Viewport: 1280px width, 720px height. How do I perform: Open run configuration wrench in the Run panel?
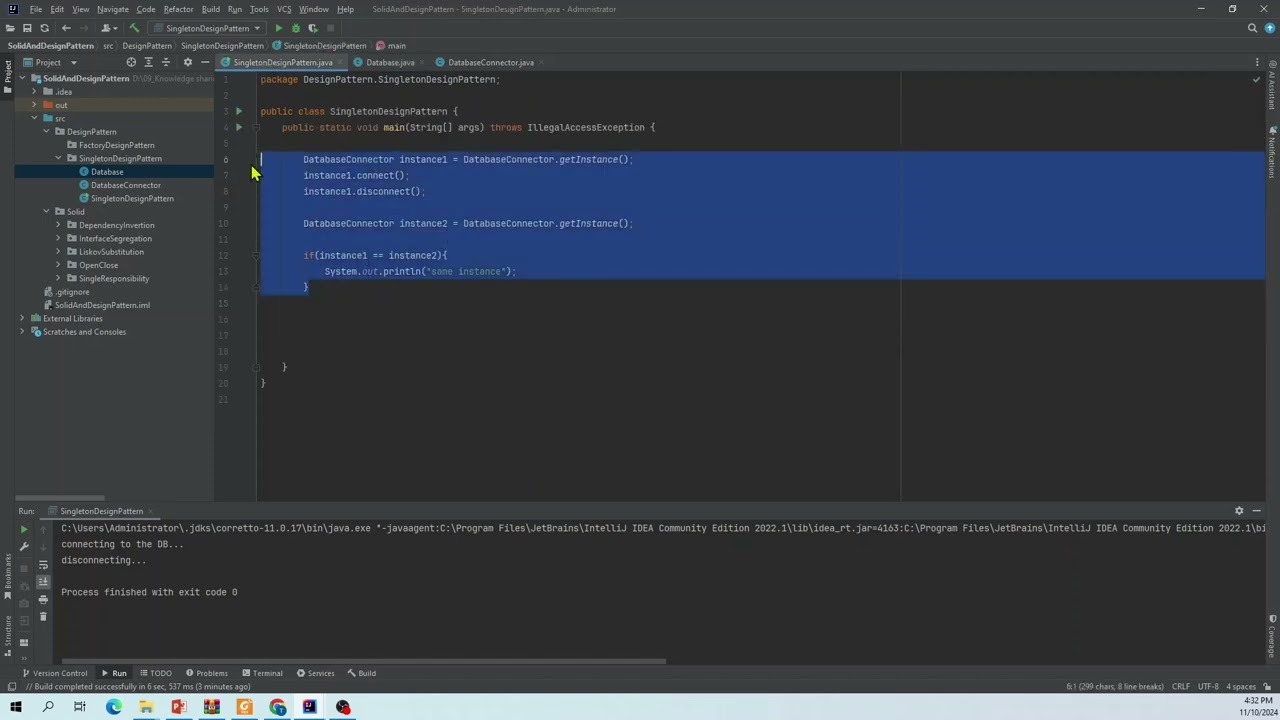tap(24, 547)
